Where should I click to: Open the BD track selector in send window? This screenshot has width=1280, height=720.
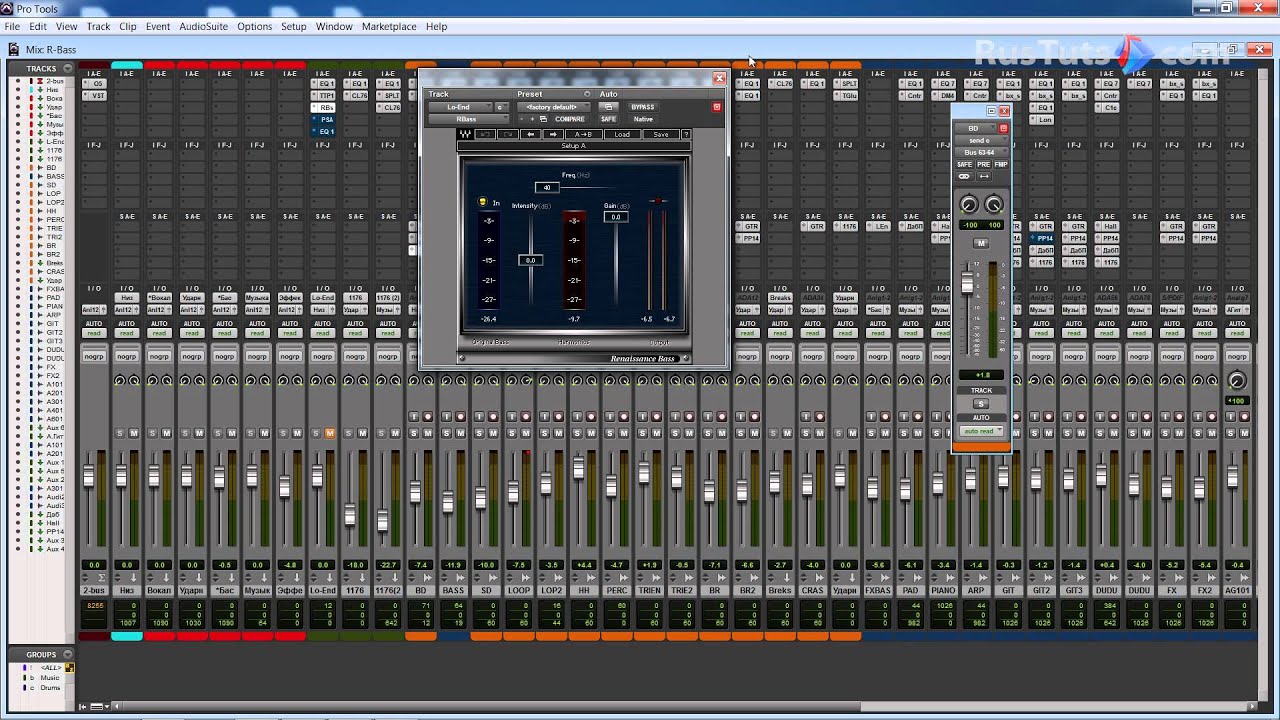pos(975,128)
